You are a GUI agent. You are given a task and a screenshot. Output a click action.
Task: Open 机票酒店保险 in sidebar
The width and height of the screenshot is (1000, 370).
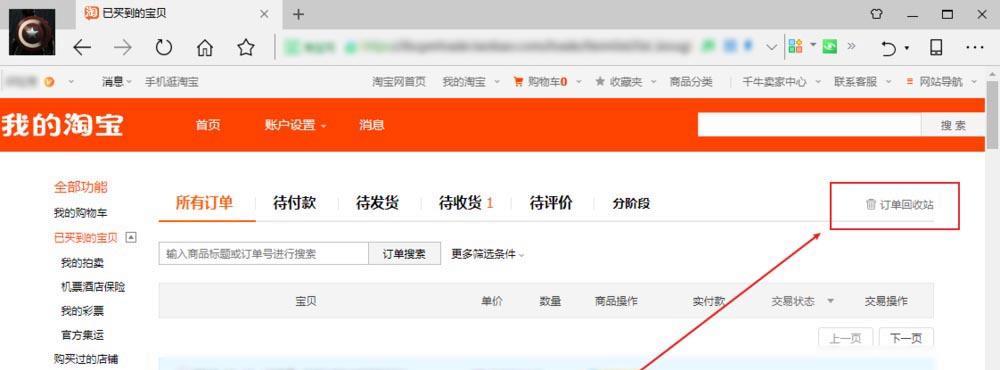click(x=93, y=287)
